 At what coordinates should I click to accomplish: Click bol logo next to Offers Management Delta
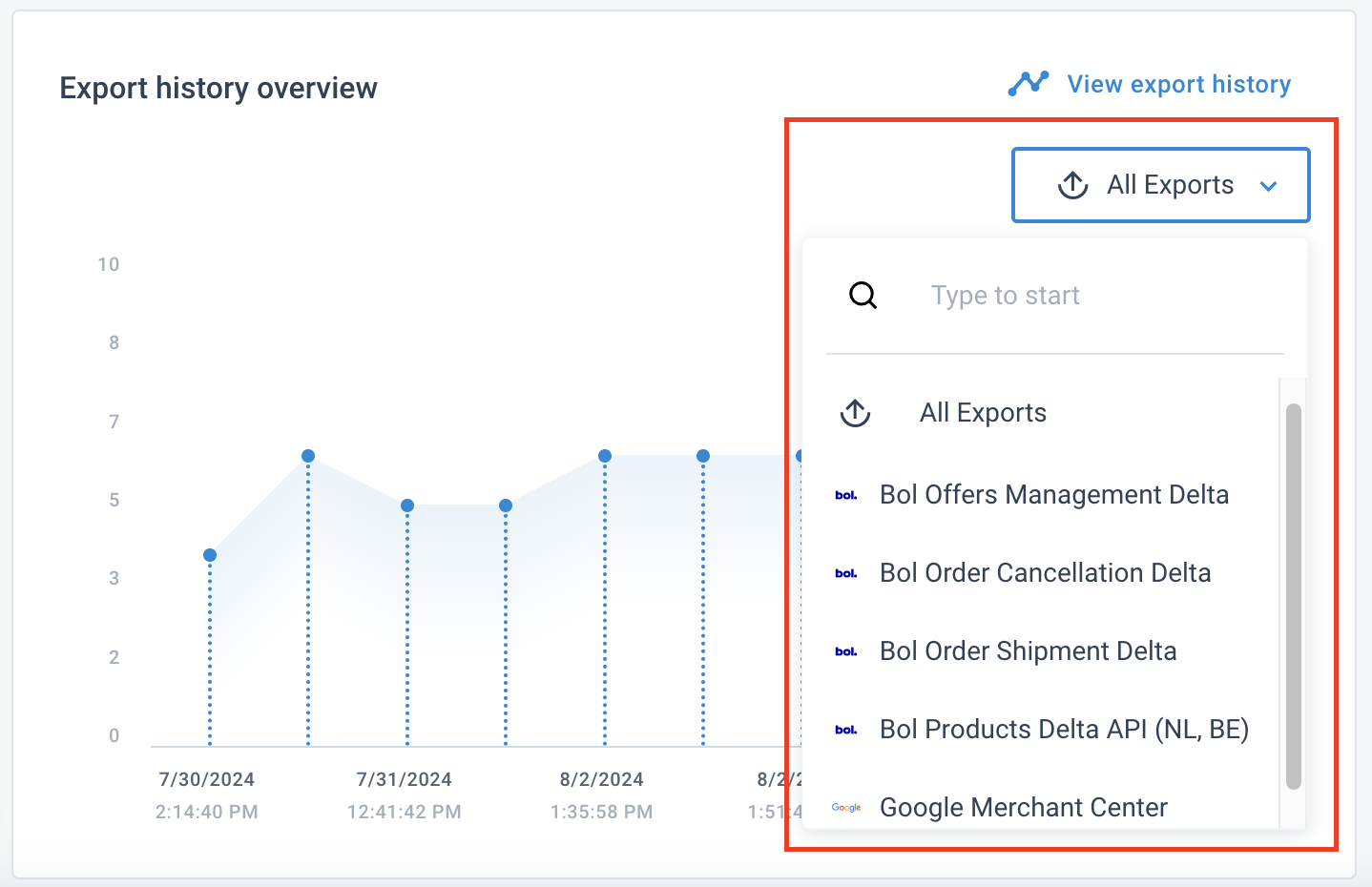pos(846,495)
